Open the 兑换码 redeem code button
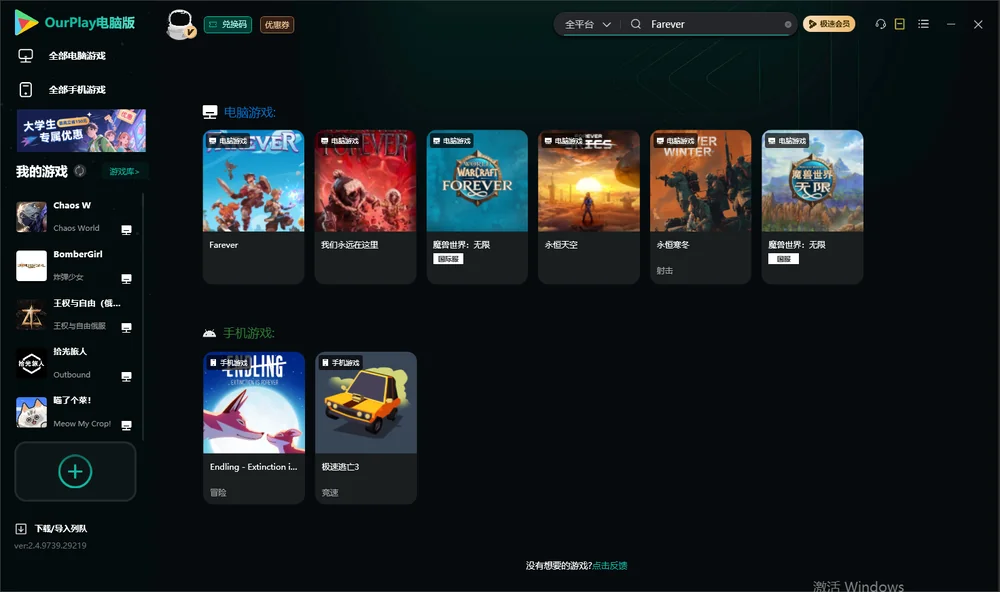 pos(228,24)
